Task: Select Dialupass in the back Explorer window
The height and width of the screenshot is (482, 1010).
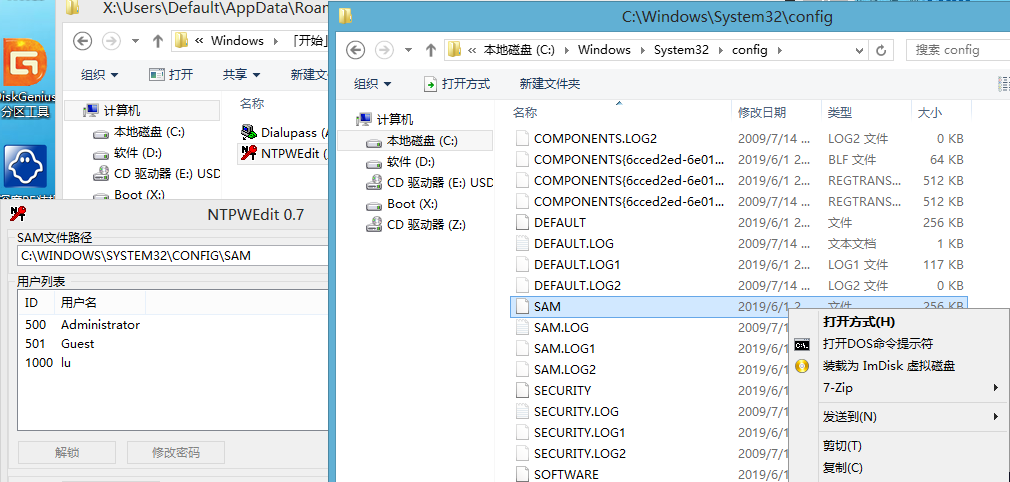Action: pos(286,133)
